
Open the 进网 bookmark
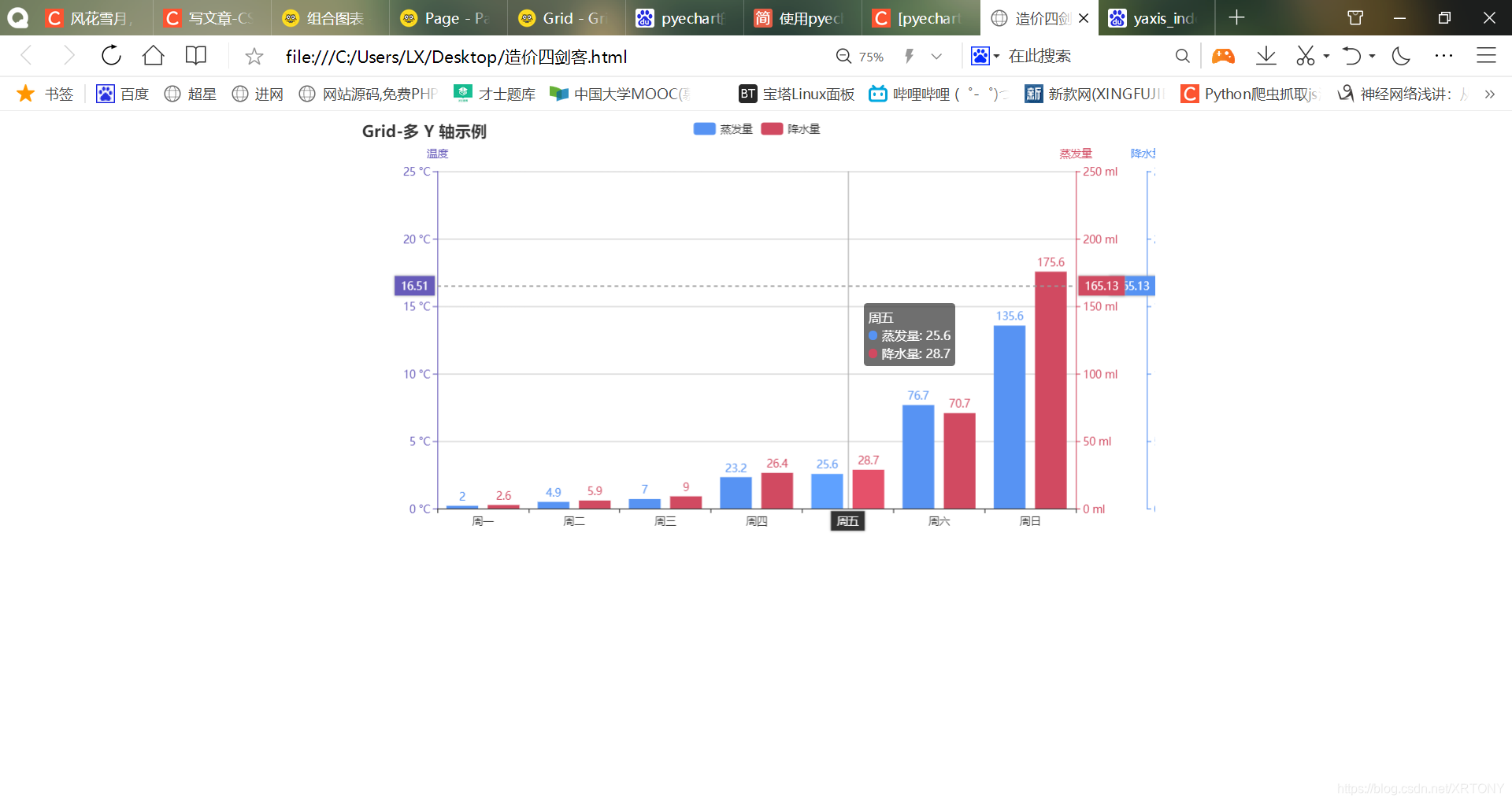click(x=258, y=94)
